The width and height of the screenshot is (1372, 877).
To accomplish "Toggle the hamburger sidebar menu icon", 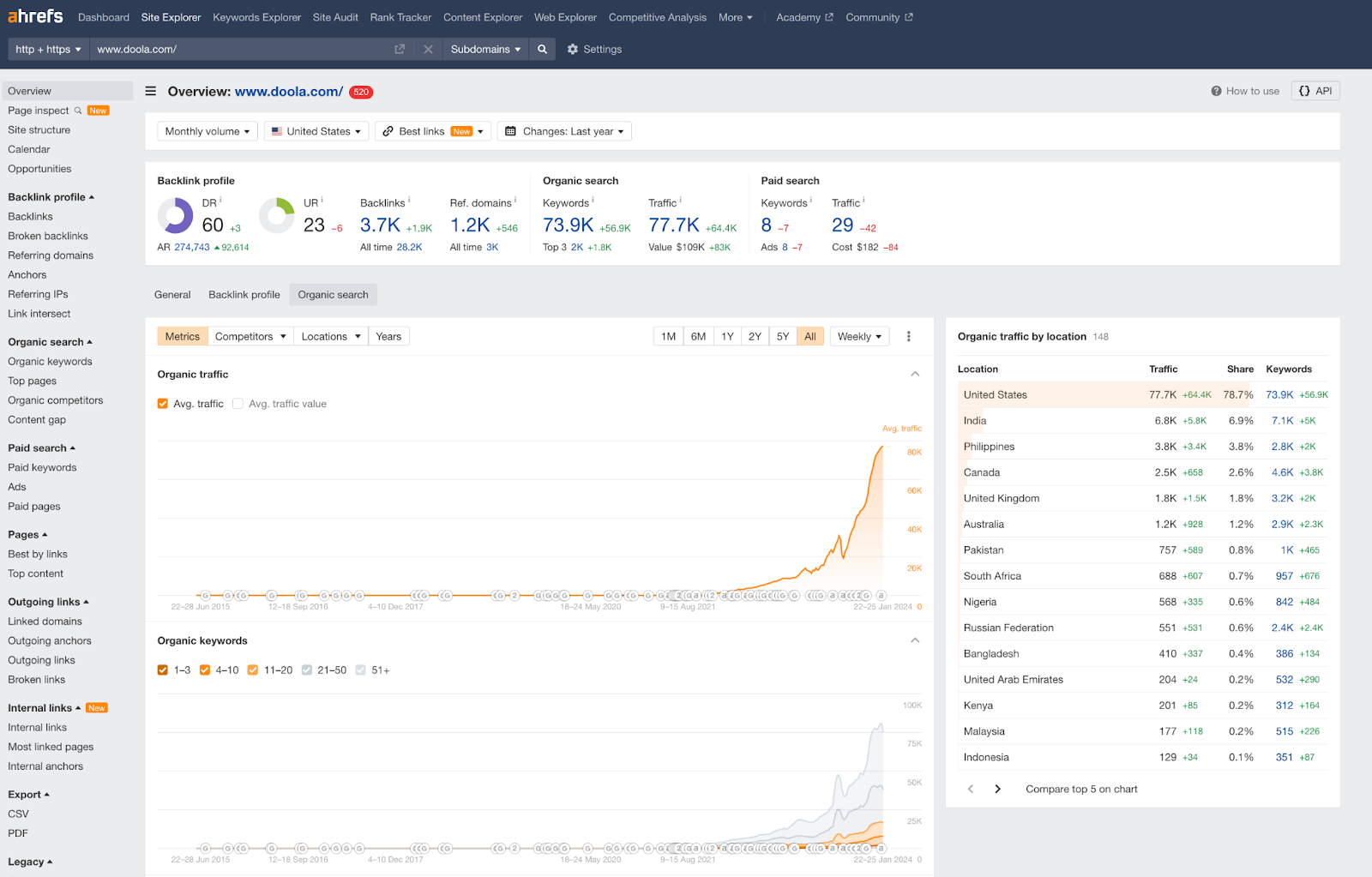I will tap(151, 91).
